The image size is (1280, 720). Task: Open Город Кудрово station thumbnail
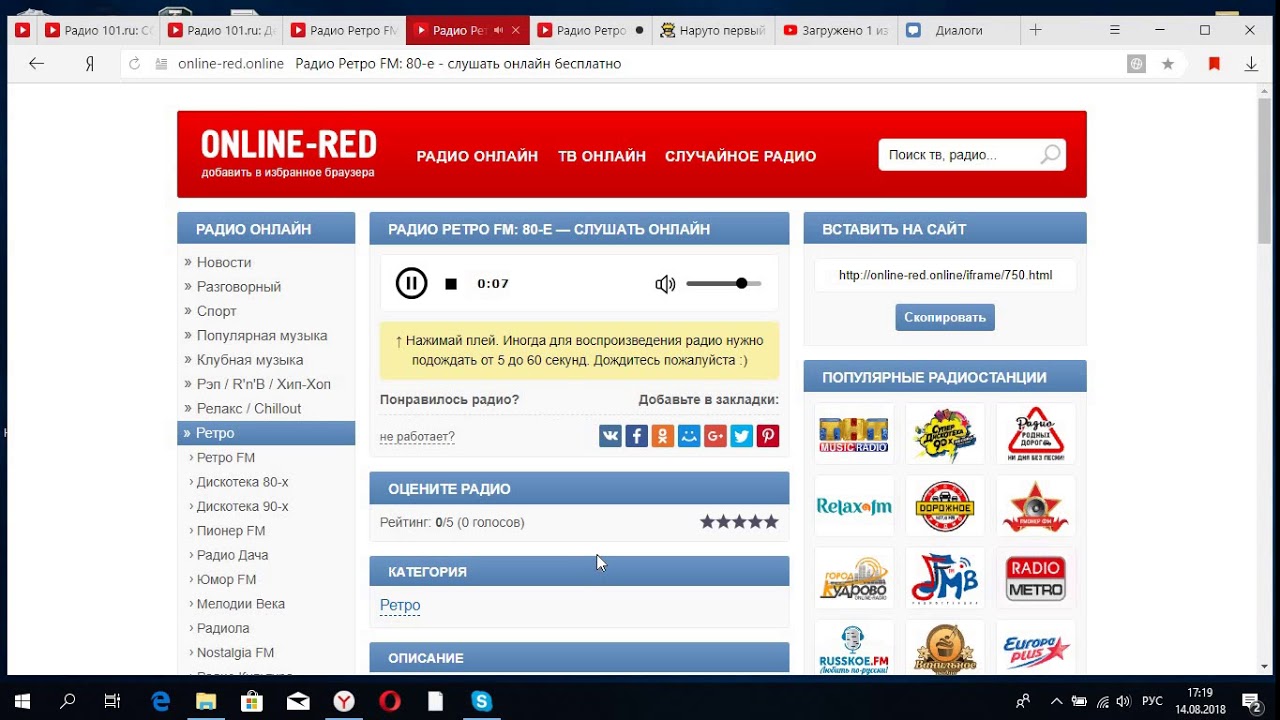(854, 578)
